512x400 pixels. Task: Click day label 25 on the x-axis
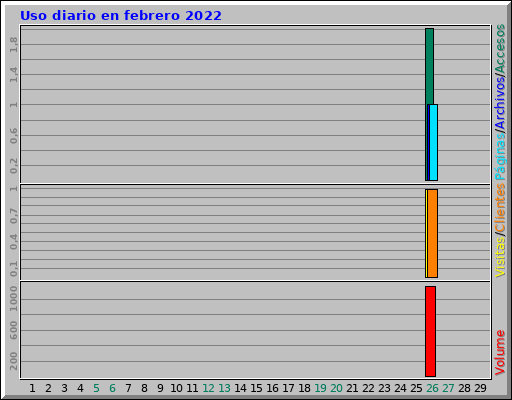tap(416, 388)
